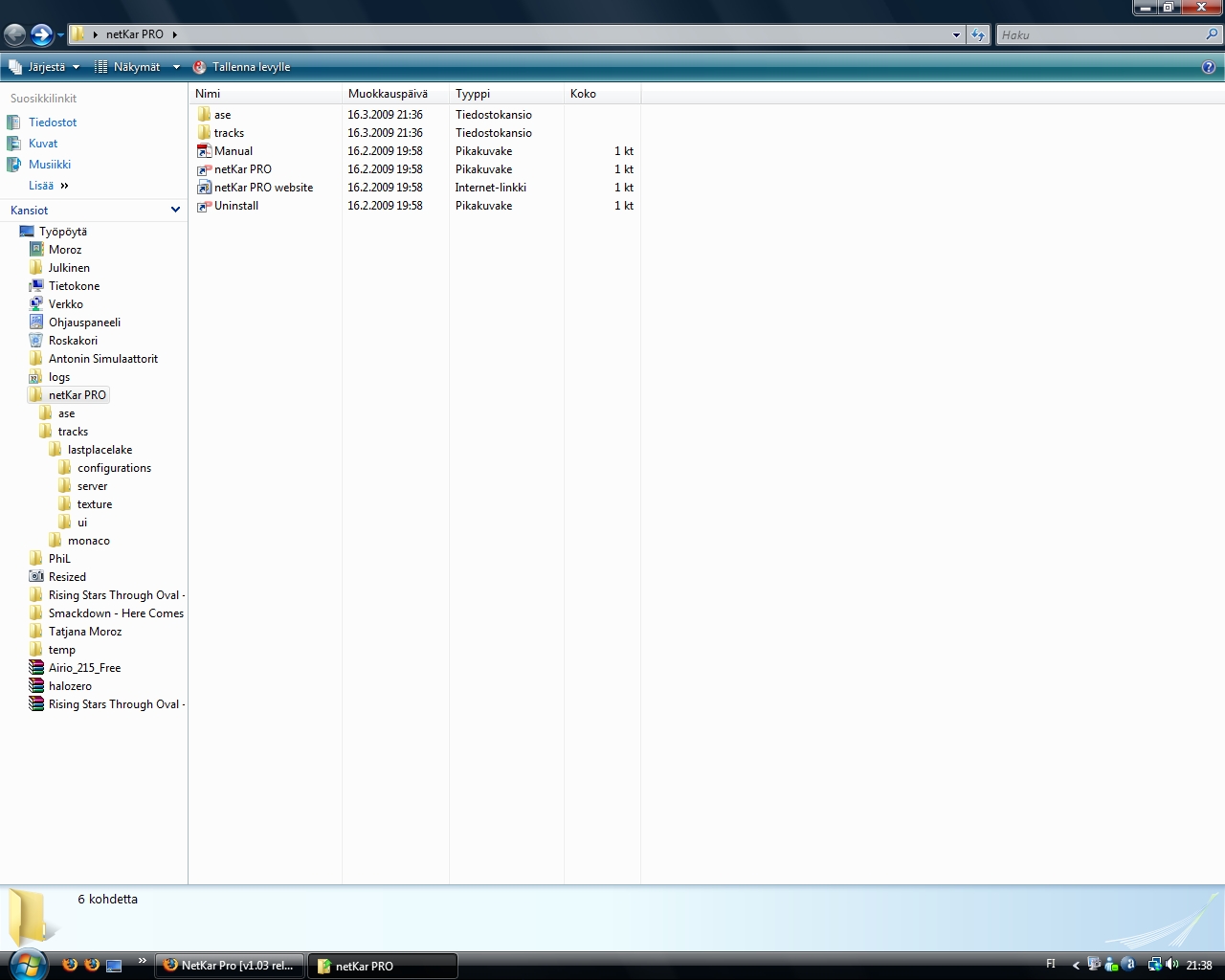
Task: Expand the Näkymät dropdown arrow
Action: 176,67
